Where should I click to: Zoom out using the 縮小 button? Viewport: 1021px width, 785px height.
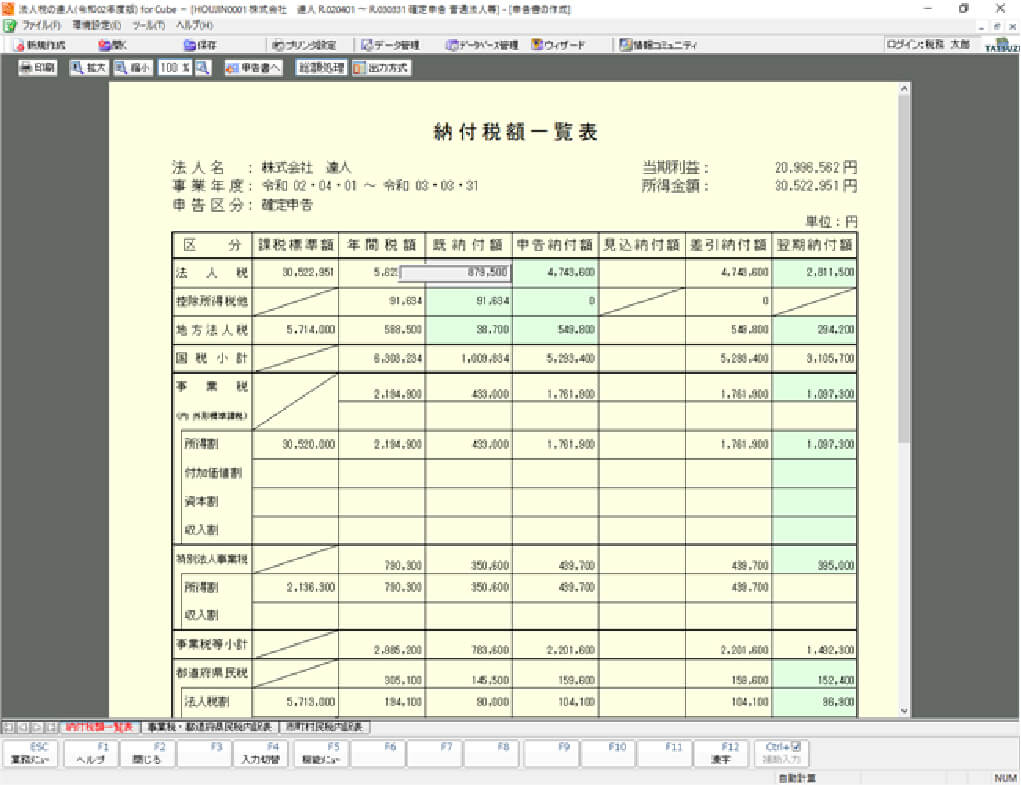tap(132, 68)
